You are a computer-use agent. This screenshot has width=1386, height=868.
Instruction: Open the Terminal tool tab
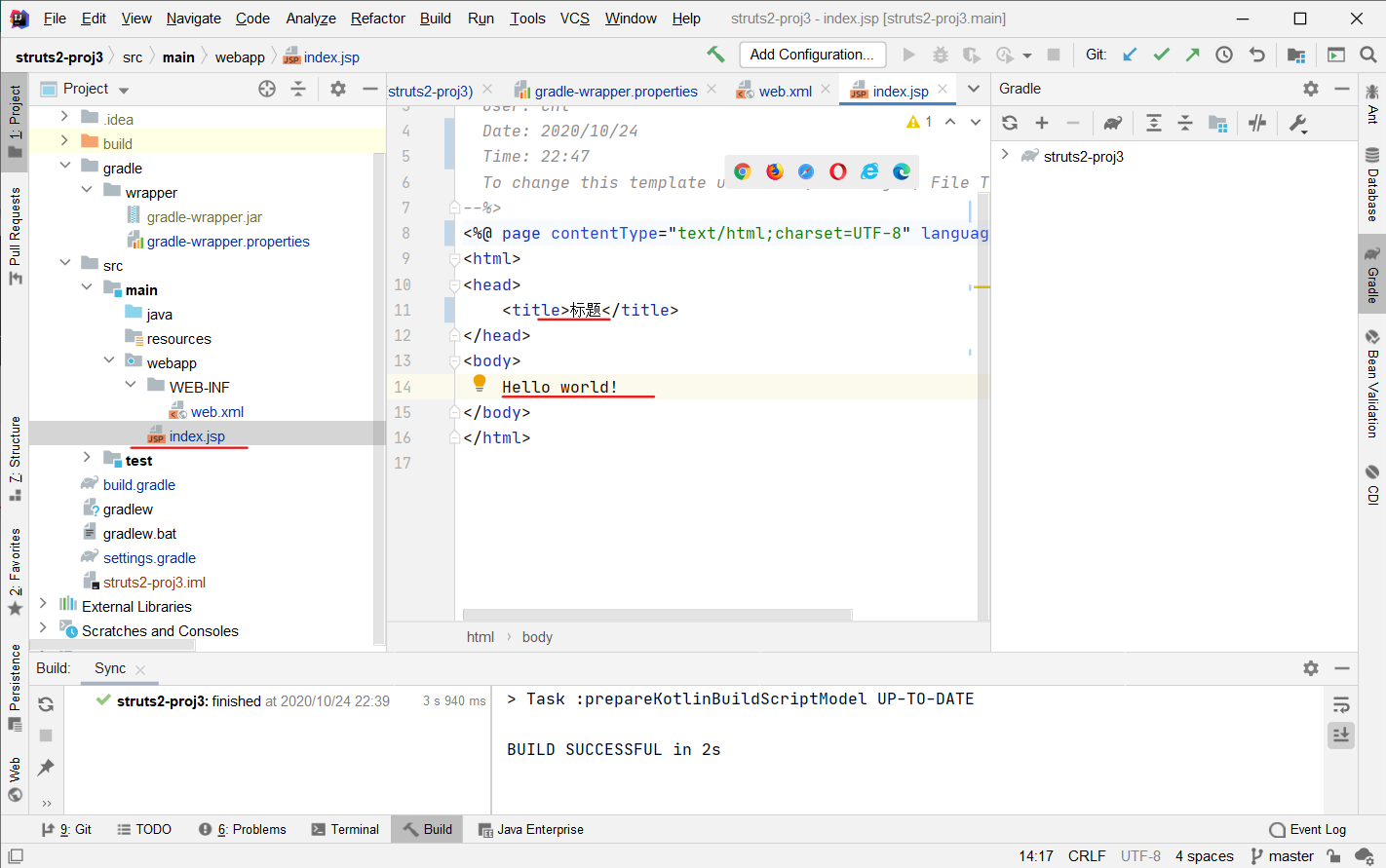coord(345,829)
